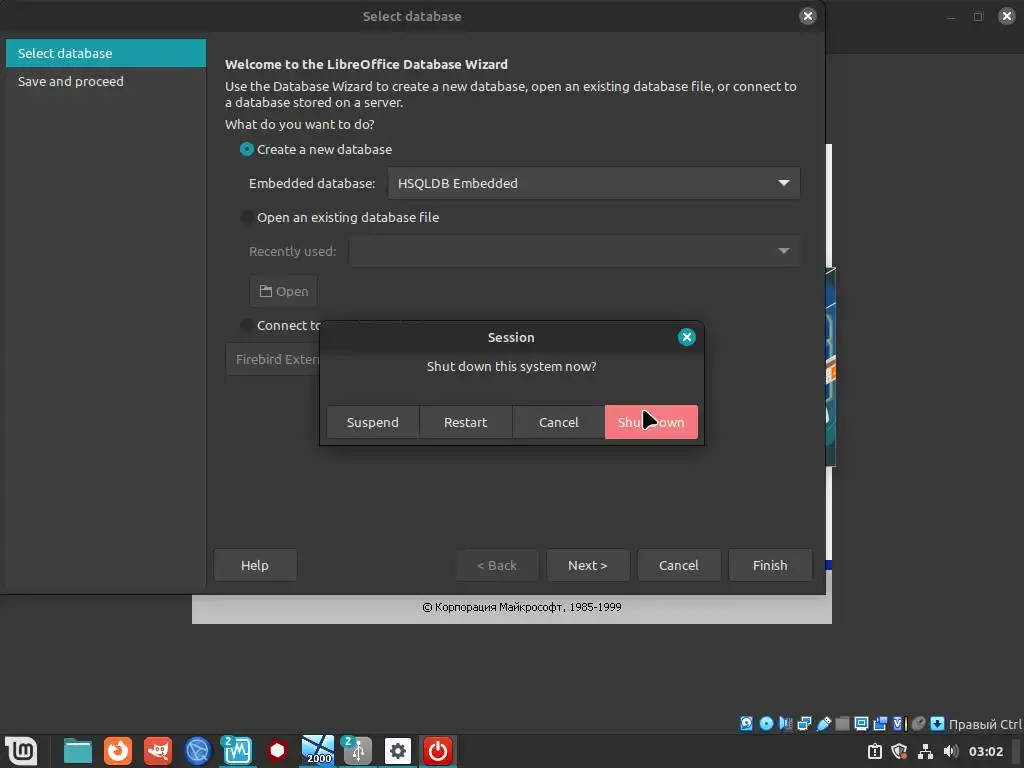
Task: Click the VirtualBox CPU virtualization status icon
Action: click(x=899, y=724)
